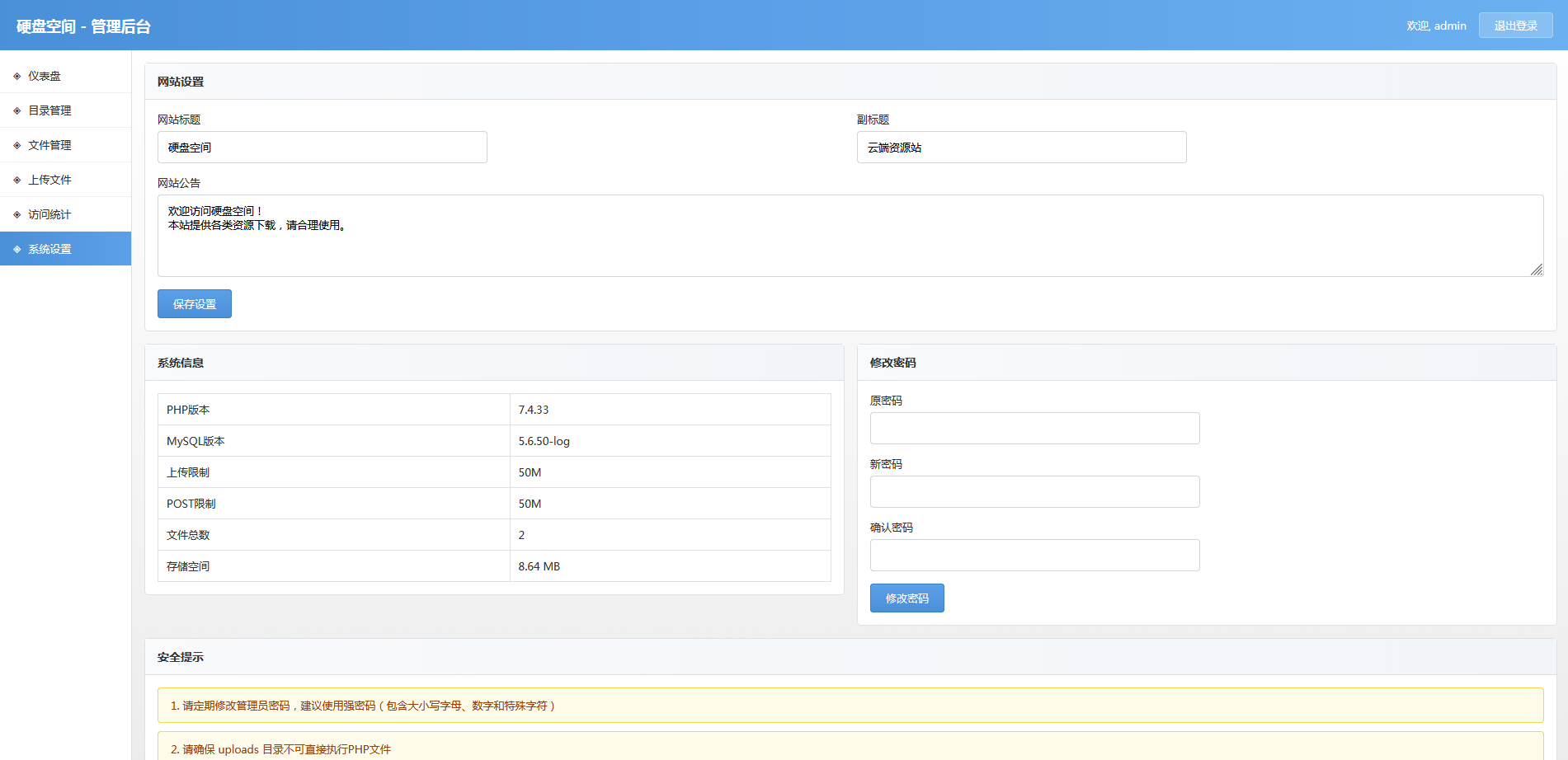This screenshot has height=760, width=1568.
Task: Submit with the 修改密码 button
Action: [906, 598]
